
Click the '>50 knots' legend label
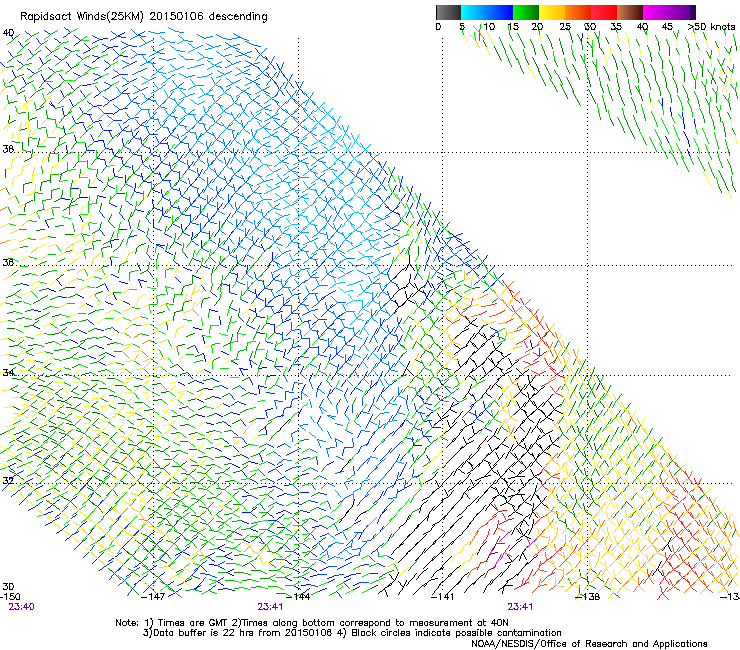pos(711,27)
